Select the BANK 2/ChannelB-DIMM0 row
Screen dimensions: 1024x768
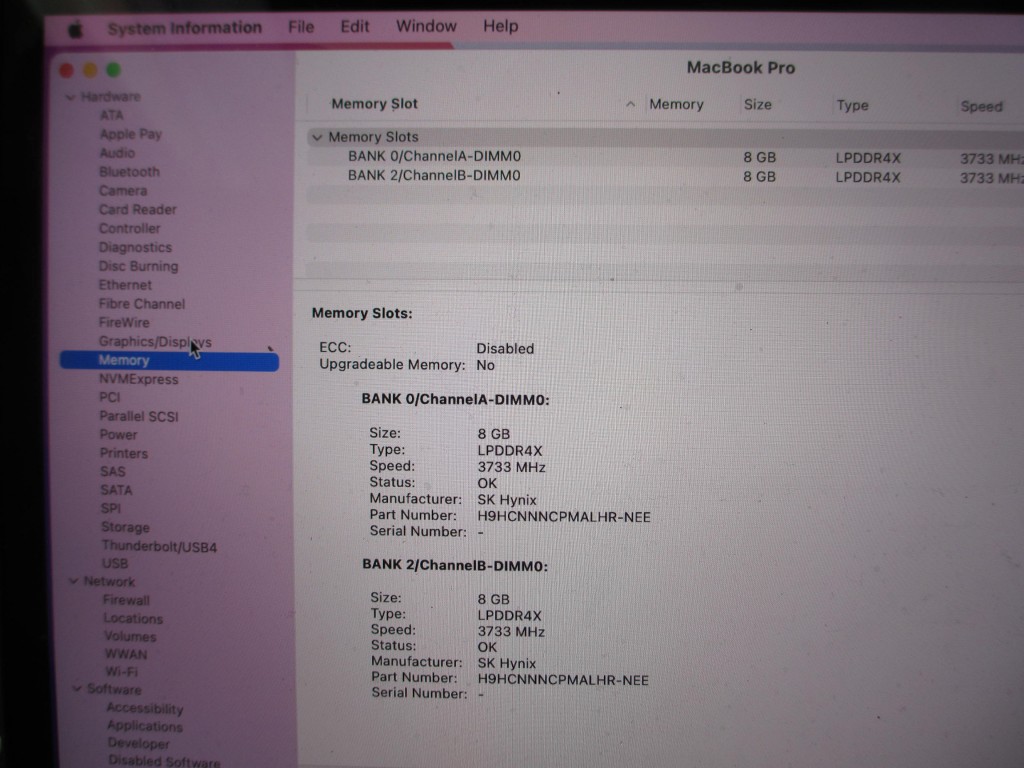click(665, 176)
